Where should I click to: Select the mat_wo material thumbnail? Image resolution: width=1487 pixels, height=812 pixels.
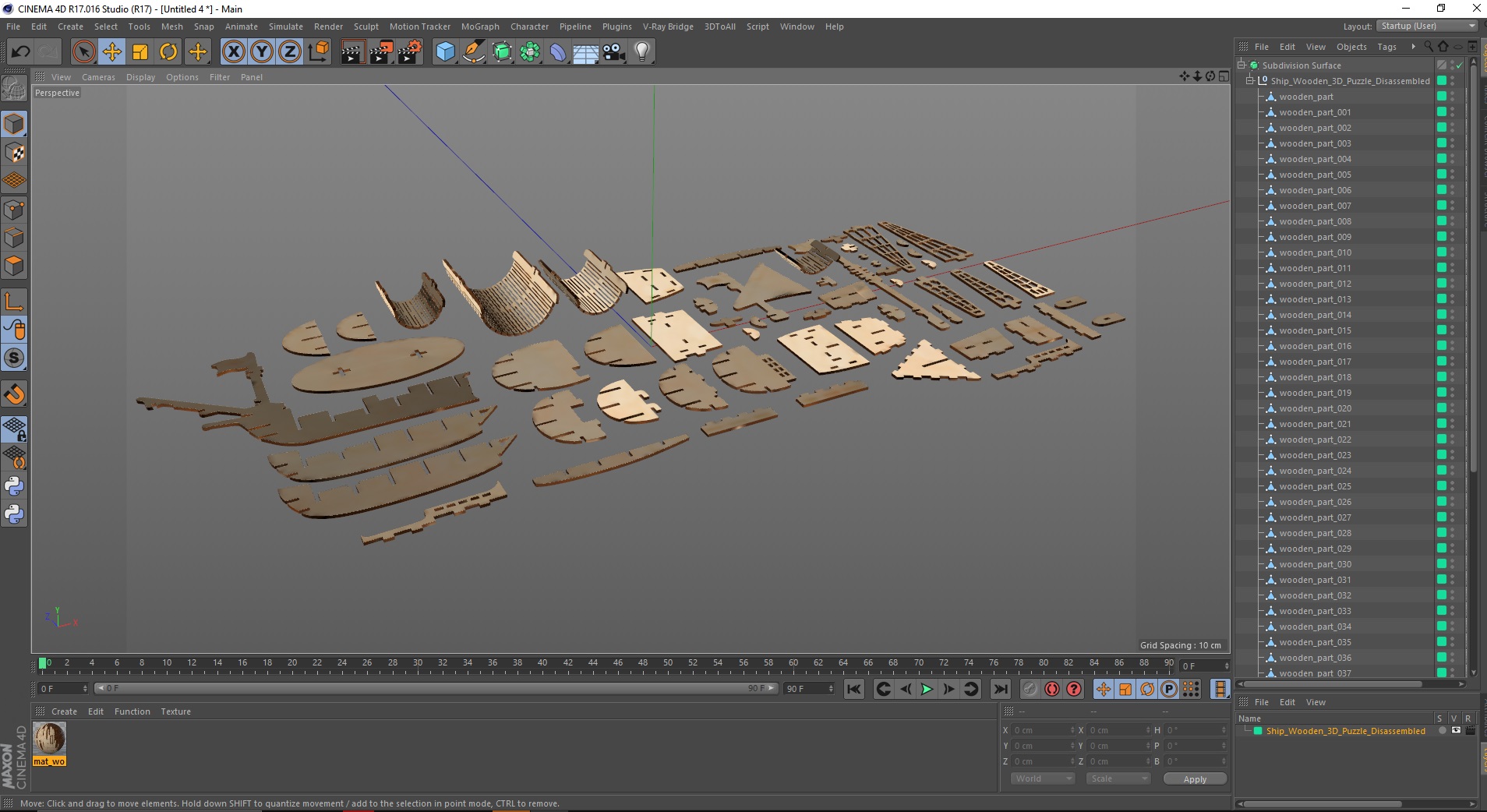(49, 738)
